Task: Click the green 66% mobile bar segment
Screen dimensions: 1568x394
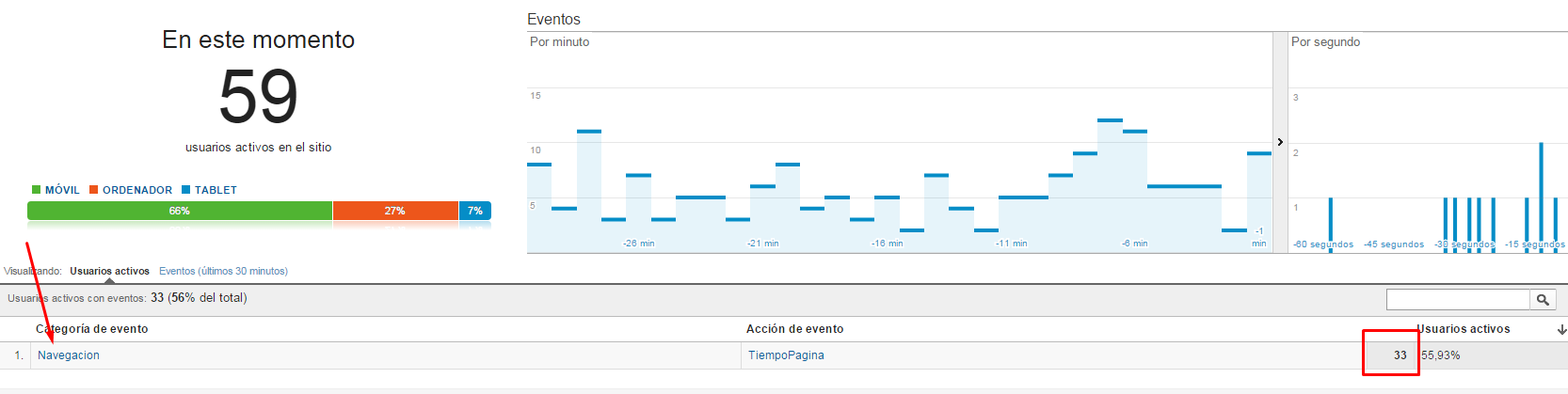Action: pyautogui.click(x=180, y=211)
